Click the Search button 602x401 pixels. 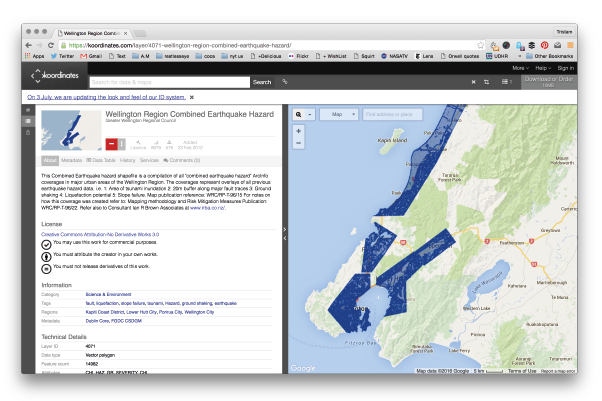(x=262, y=82)
